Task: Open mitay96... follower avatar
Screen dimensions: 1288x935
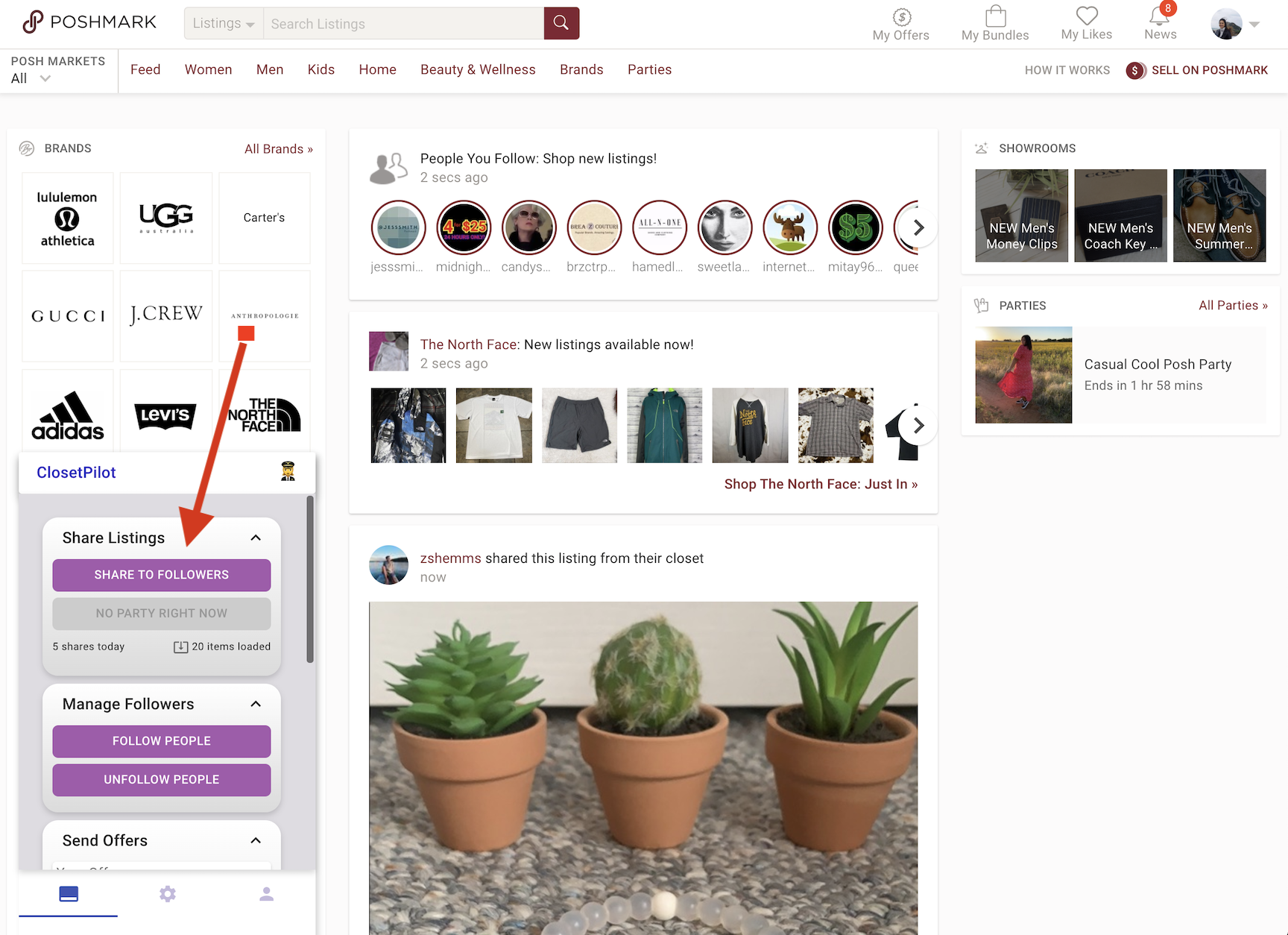Action: tap(856, 227)
